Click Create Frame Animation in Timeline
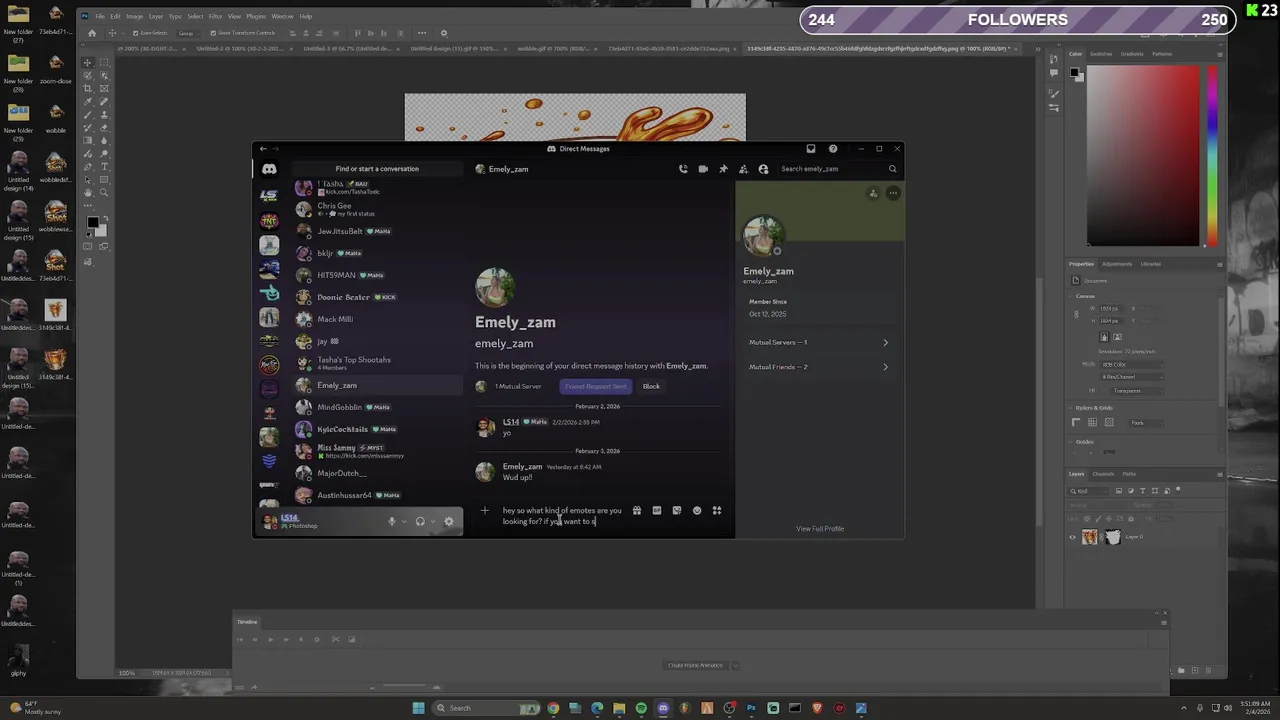The height and width of the screenshot is (720, 1280). point(695,665)
